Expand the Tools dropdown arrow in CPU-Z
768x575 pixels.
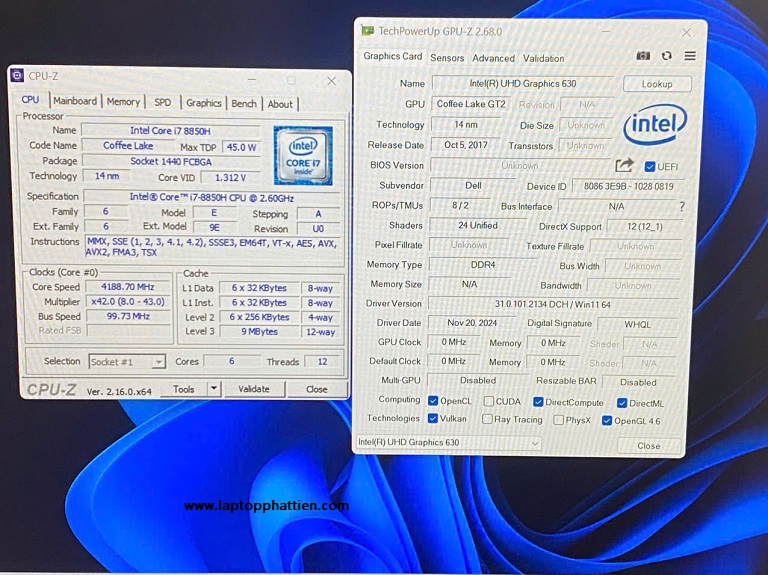[x=213, y=389]
